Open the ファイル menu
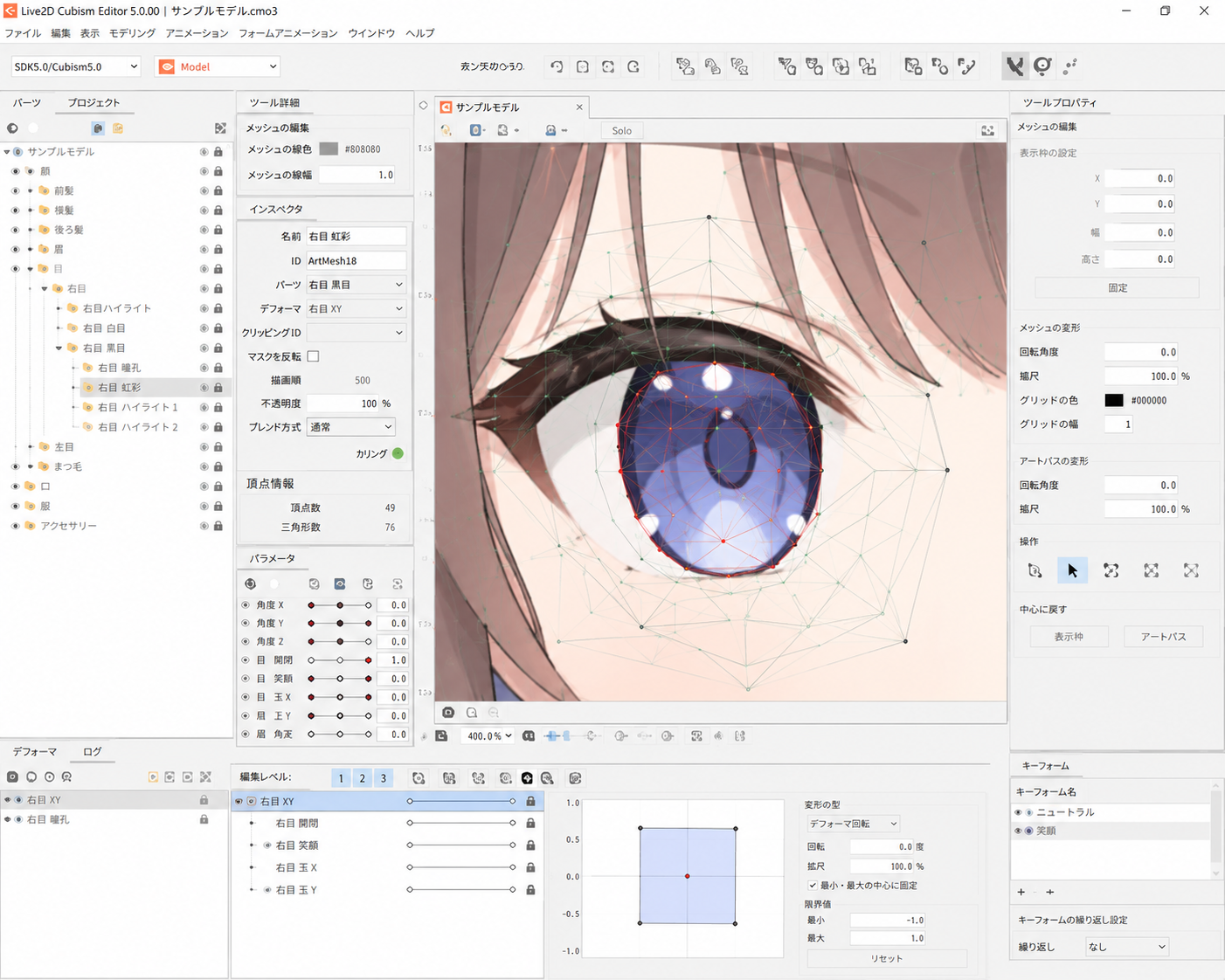This screenshot has width=1225, height=980. pos(23,33)
